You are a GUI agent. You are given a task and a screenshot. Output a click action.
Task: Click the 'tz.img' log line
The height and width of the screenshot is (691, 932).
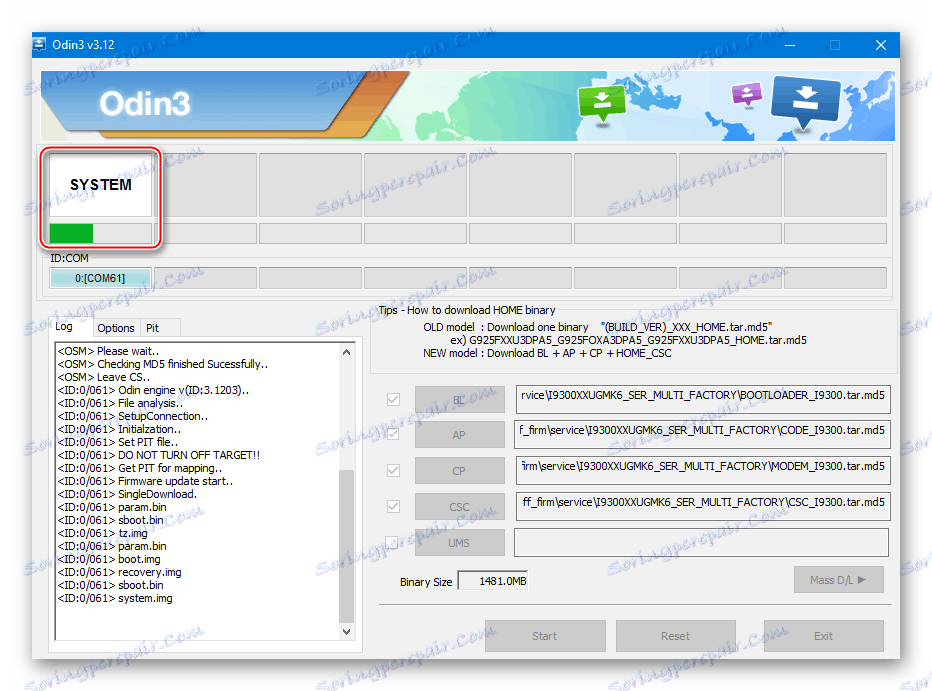[x=102, y=533]
